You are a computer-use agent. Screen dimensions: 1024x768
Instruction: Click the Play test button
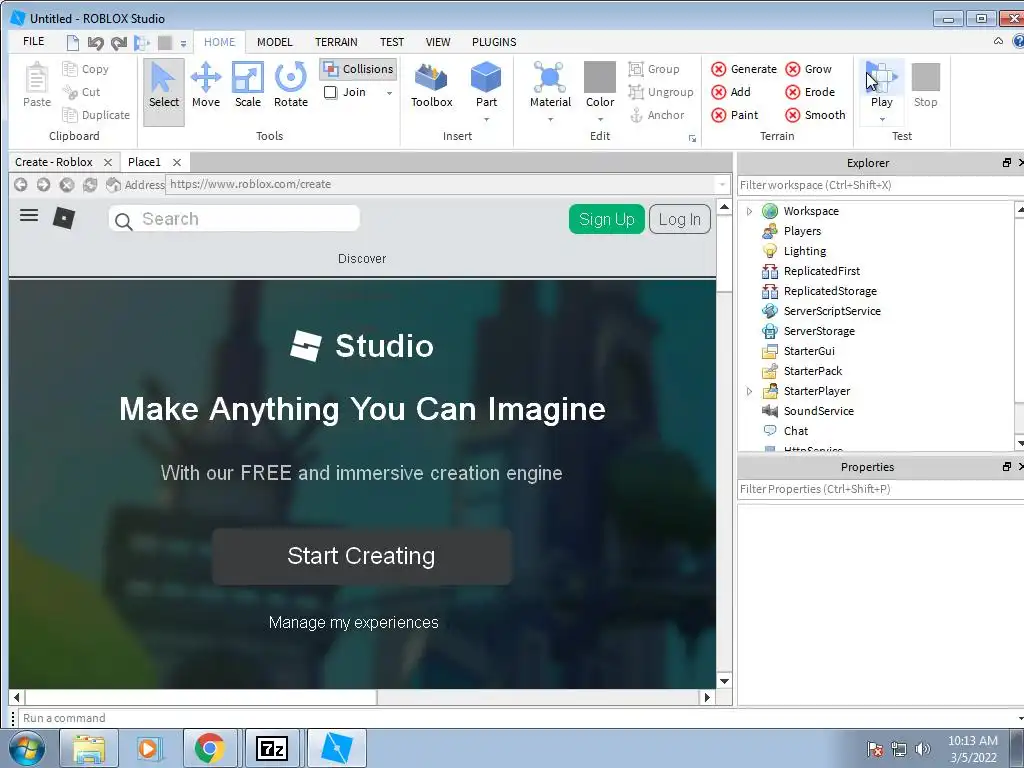tap(882, 85)
